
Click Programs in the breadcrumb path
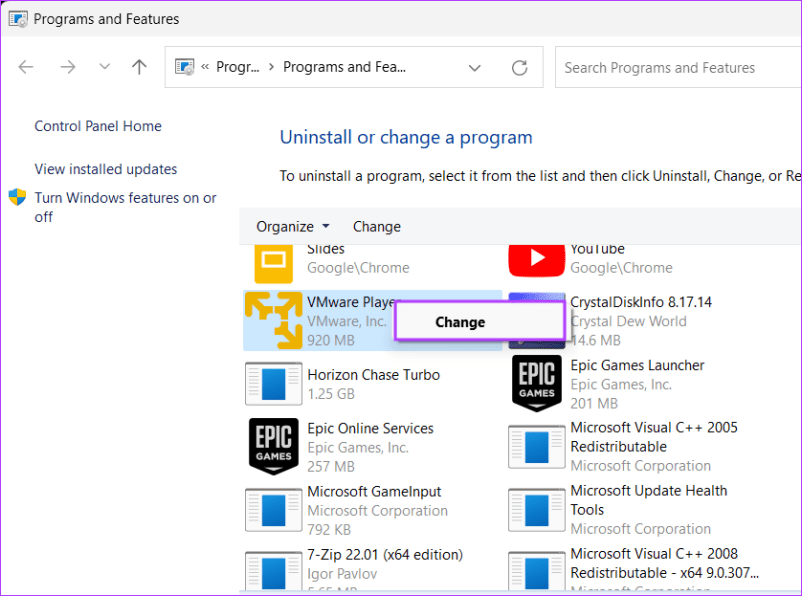point(237,66)
